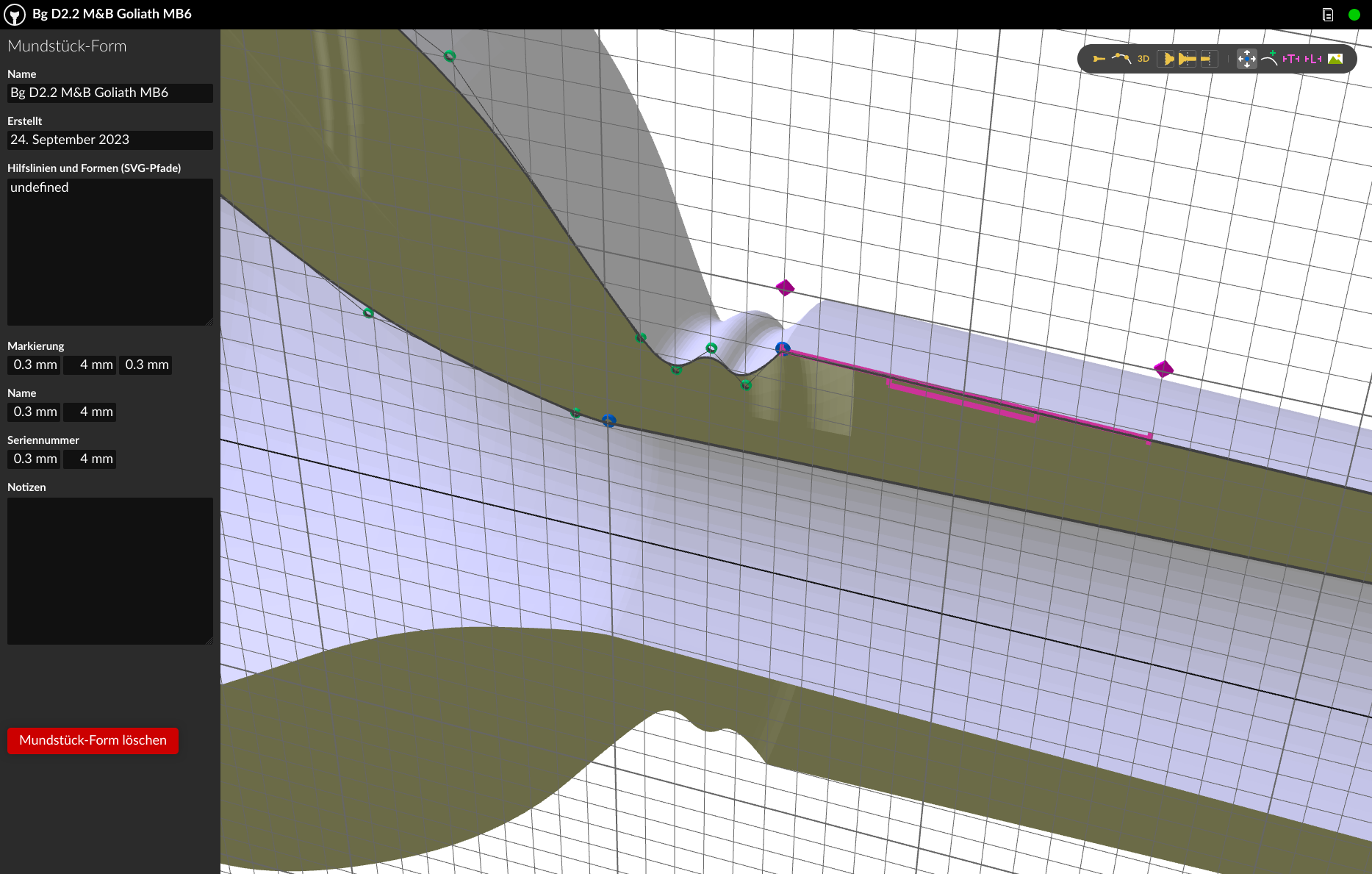
Task: Show the full mouthpiece section view
Action: tap(1188, 59)
